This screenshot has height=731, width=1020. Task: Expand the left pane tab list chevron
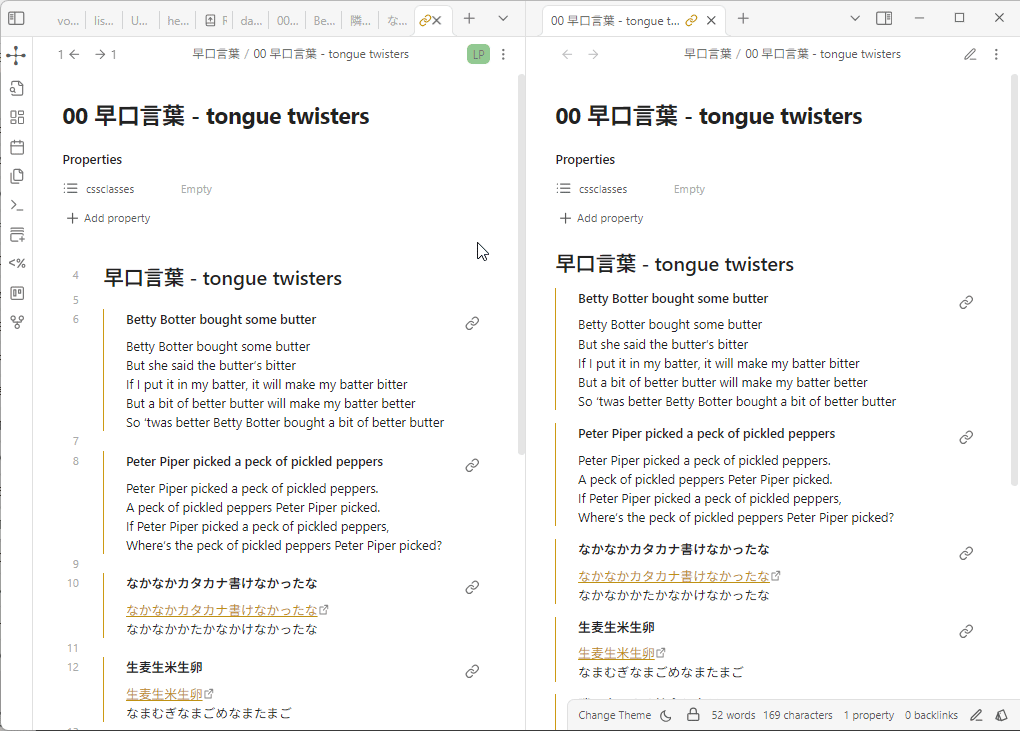pos(503,18)
